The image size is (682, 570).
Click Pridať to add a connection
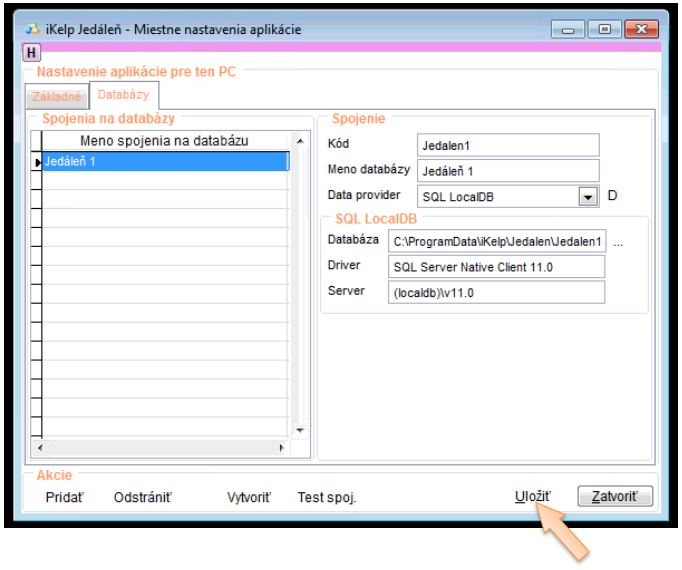(66, 497)
